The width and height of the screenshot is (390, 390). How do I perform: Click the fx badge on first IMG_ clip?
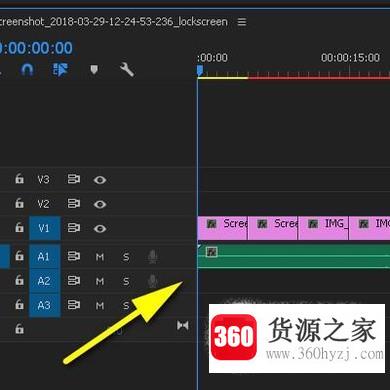(x=313, y=224)
